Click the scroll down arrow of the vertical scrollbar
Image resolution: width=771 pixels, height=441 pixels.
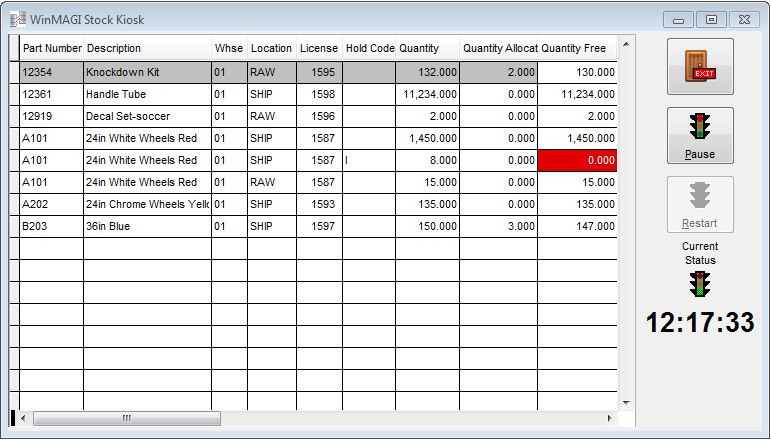click(626, 403)
